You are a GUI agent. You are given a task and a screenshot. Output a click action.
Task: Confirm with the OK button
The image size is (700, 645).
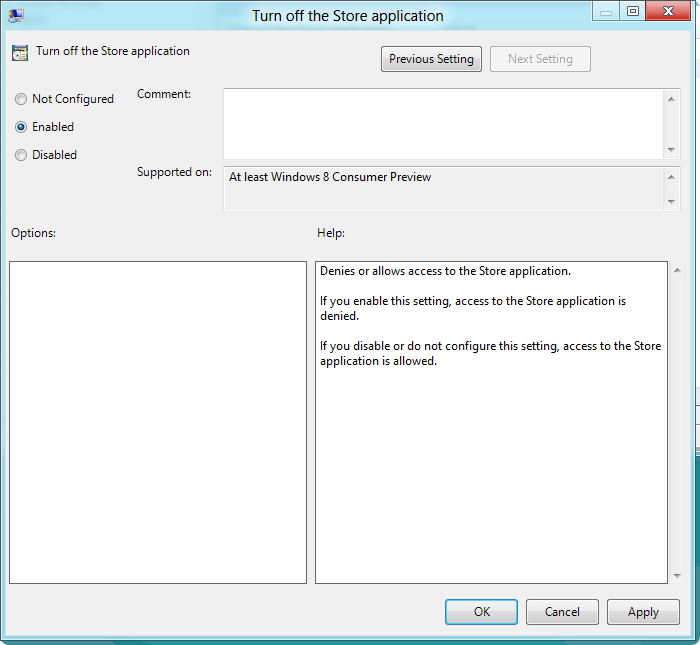[482, 612]
